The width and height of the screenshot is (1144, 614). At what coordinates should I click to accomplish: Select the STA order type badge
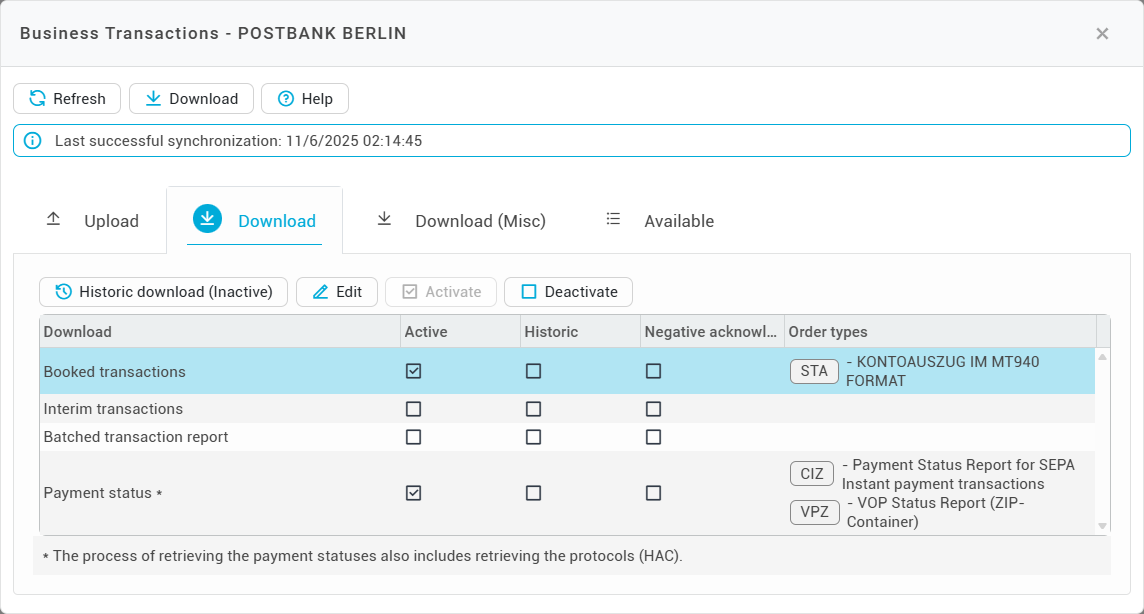point(814,371)
